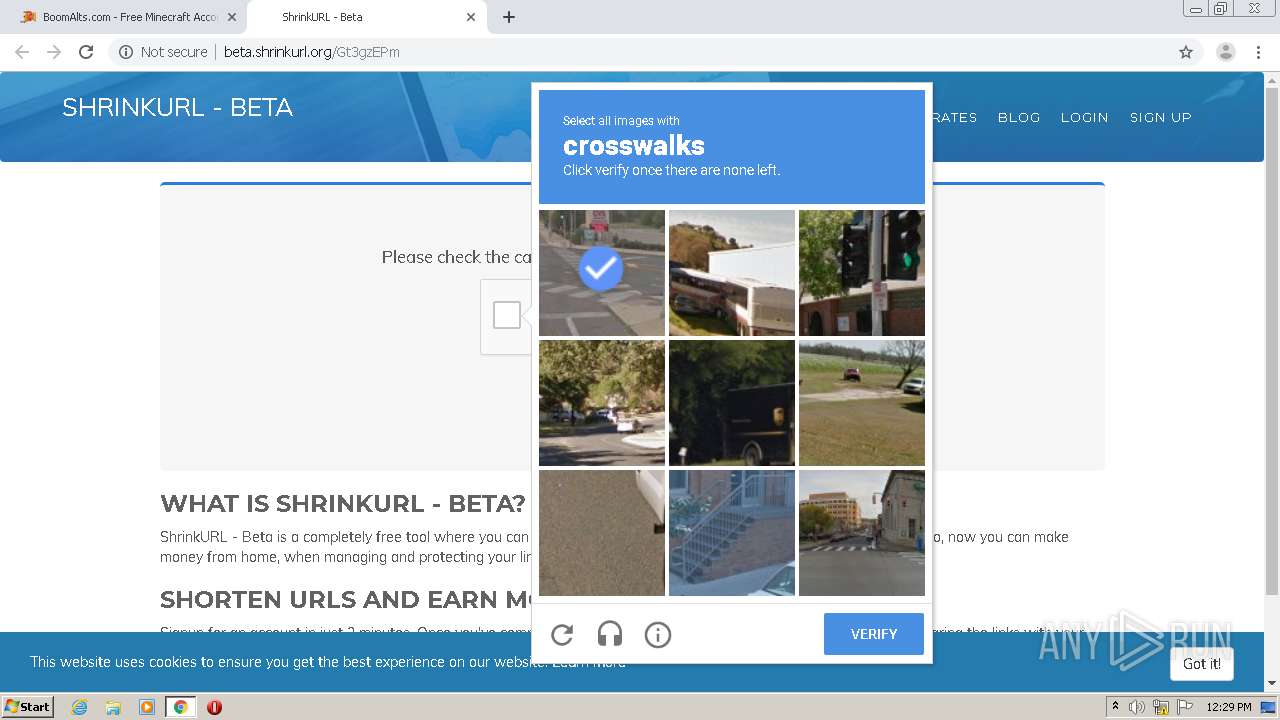
Task: Select the city intersection buildings tile
Action: pos(862,533)
